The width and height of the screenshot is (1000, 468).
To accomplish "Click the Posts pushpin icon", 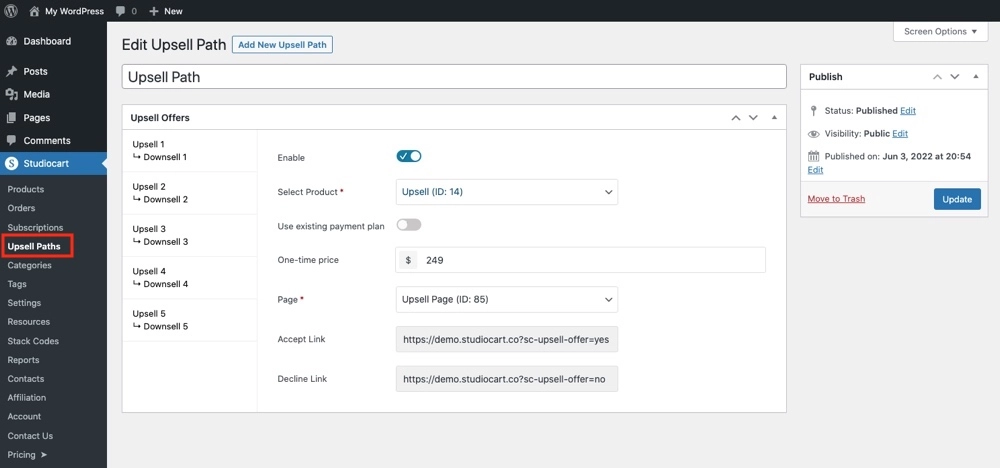I will click(11, 71).
